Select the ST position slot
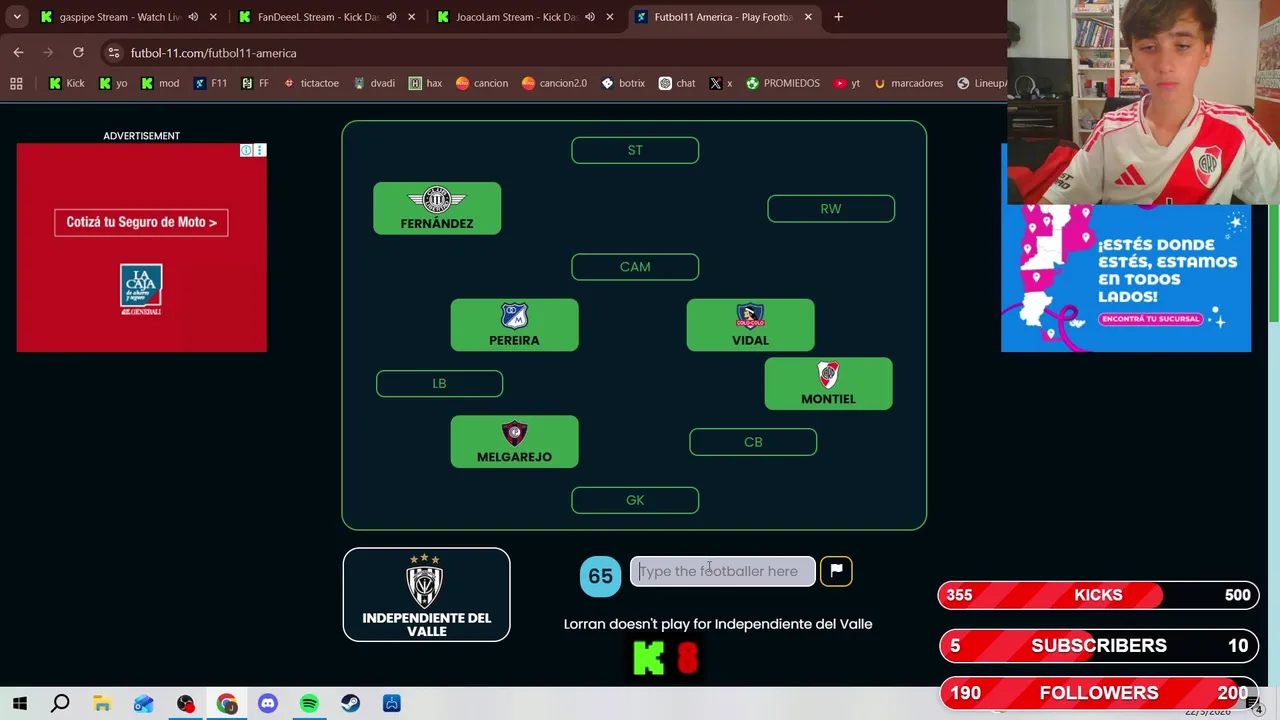The height and width of the screenshot is (720, 1280). [x=635, y=150]
